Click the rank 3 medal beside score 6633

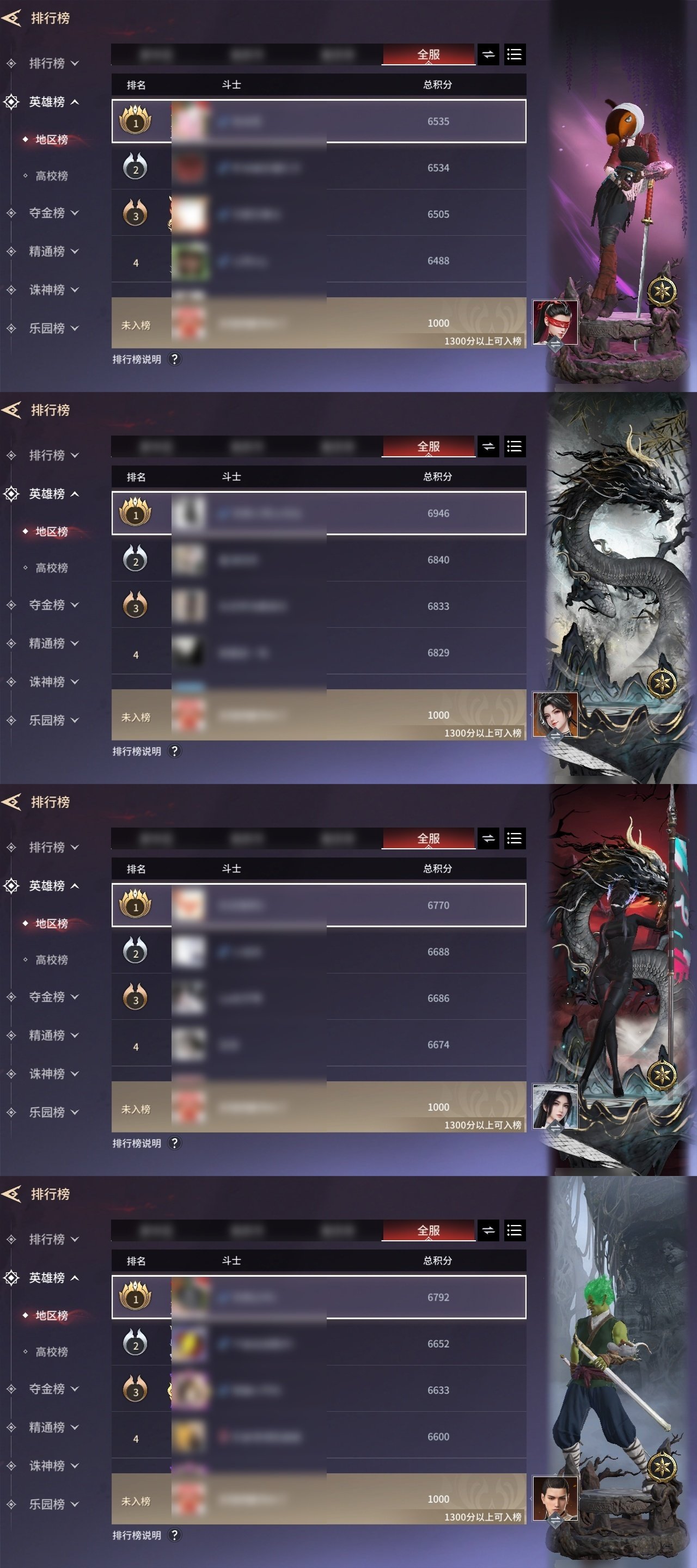click(x=135, y=1388)
